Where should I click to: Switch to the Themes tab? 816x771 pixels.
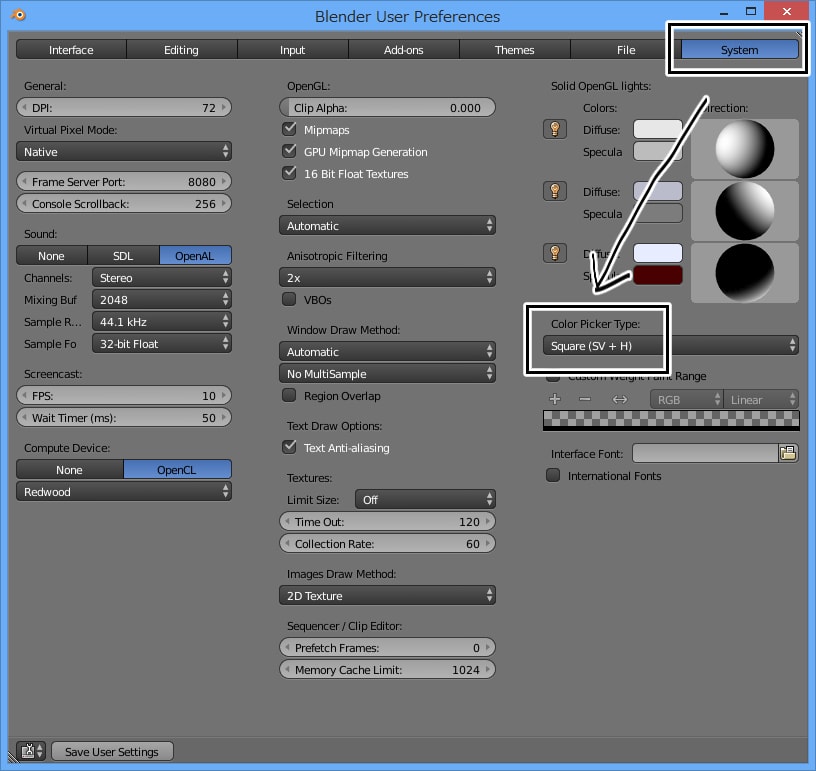tap(515, 49)
